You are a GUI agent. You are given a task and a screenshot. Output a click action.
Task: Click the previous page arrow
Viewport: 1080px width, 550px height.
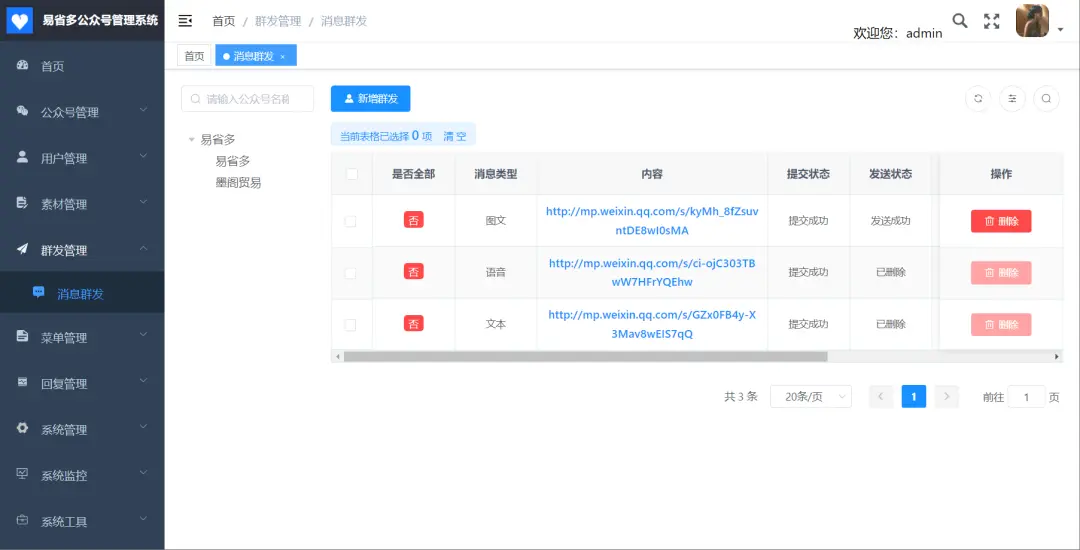(x=881, y=396)
